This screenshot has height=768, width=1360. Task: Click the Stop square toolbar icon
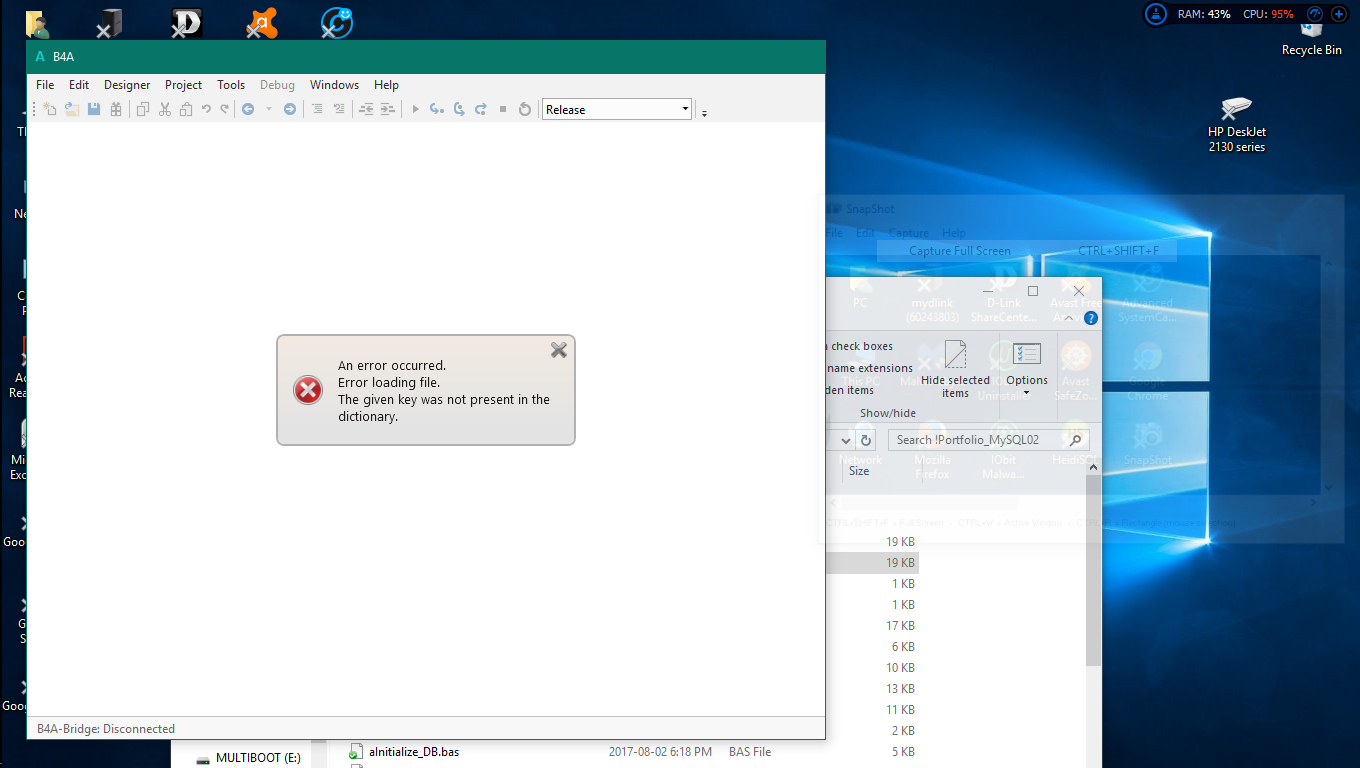(503, 109)
